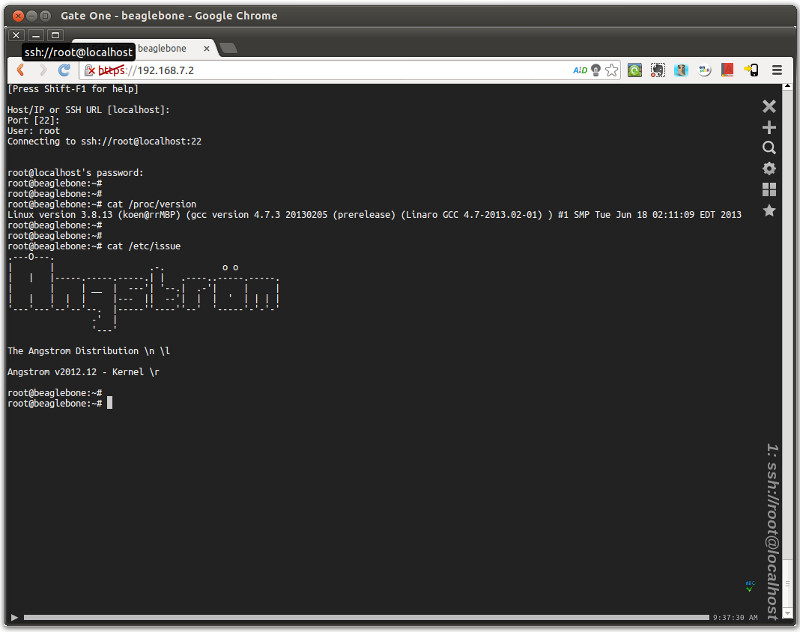Viewport: 800px width, 632px height.
Task: Click the vertical '1: ssh://root@localhost' terminal label
Action: pos(772,532)
